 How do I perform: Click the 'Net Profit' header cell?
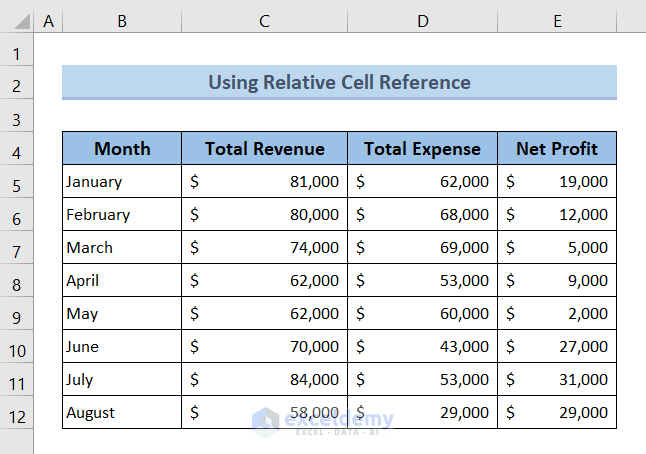557,149
